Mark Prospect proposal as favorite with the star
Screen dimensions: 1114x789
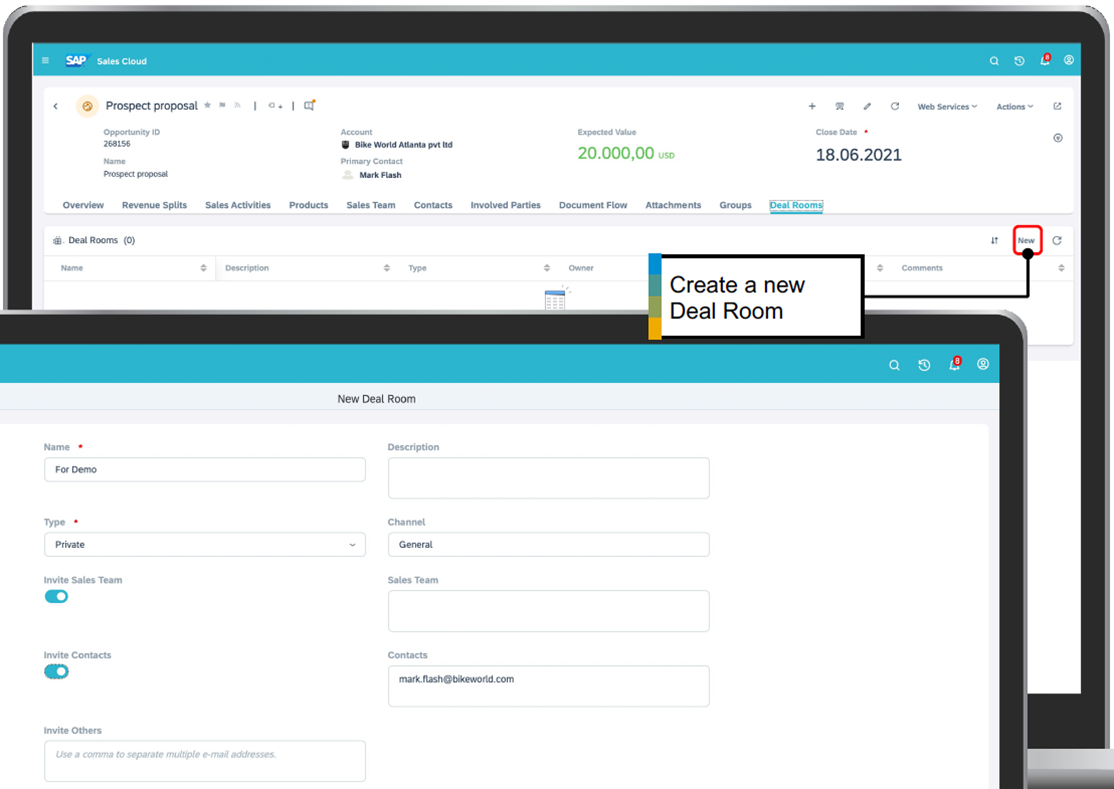coord(207,105)
